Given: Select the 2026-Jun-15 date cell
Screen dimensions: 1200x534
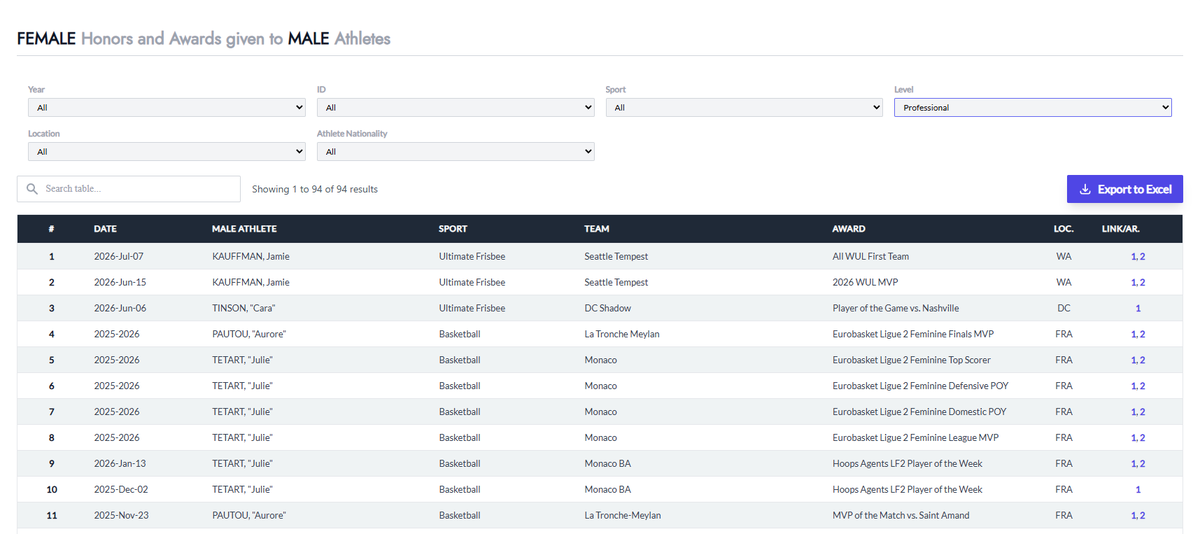Looking at the screenshot, I should pos(119,282).
